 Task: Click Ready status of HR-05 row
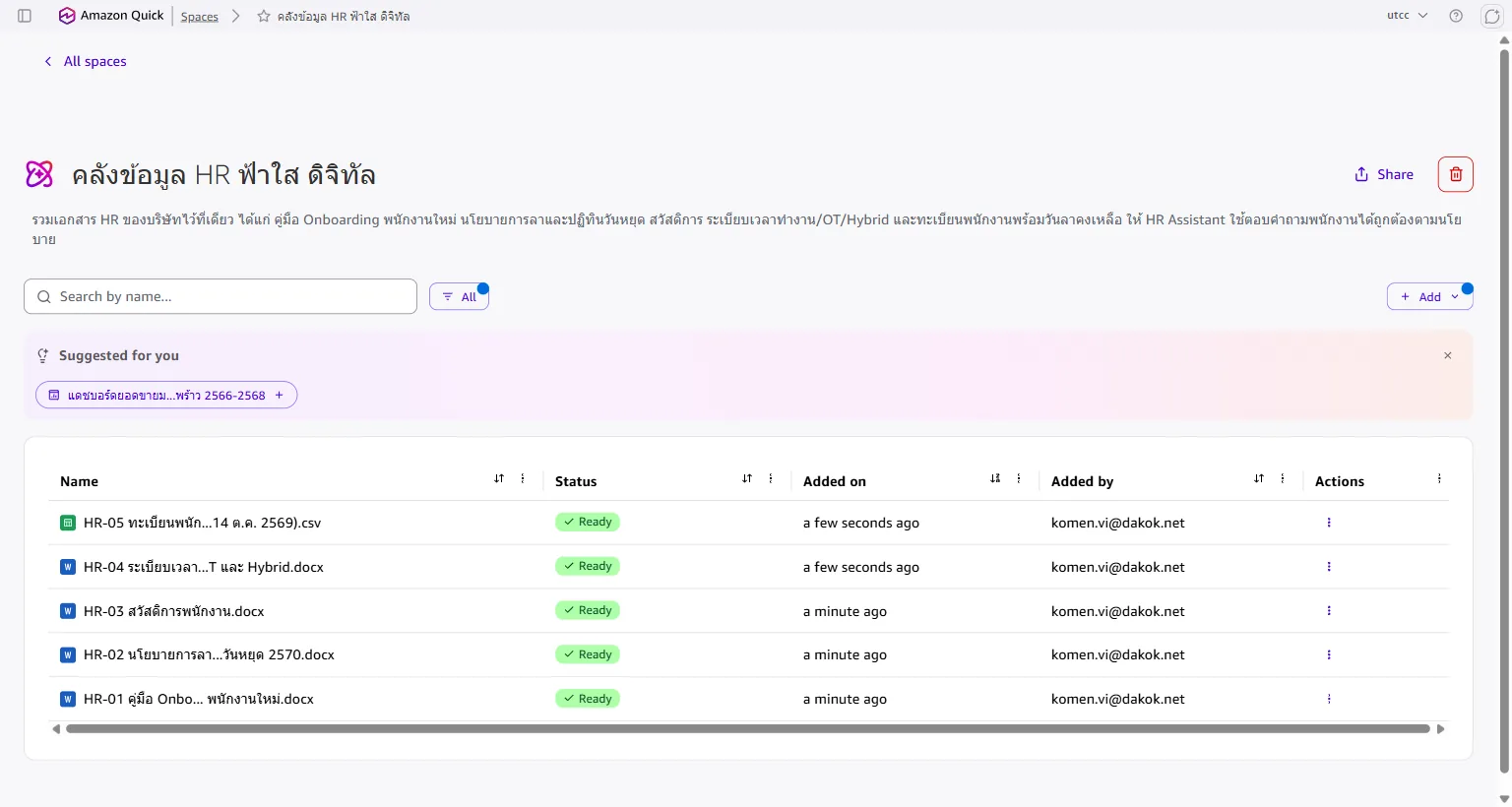pyautogui.click(x=588, y=523)
